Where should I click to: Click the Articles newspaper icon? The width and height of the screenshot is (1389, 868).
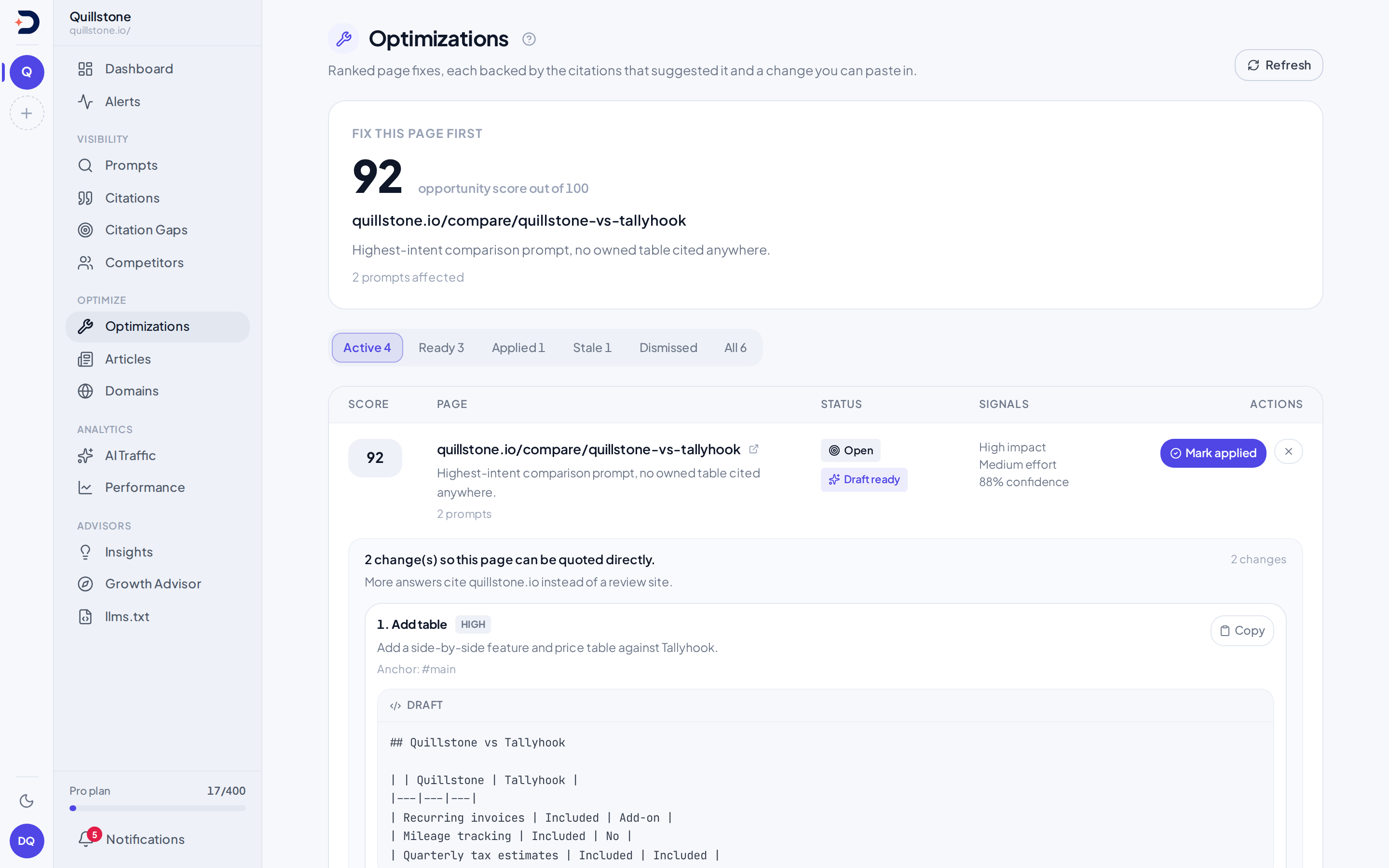tap(85, 359)
